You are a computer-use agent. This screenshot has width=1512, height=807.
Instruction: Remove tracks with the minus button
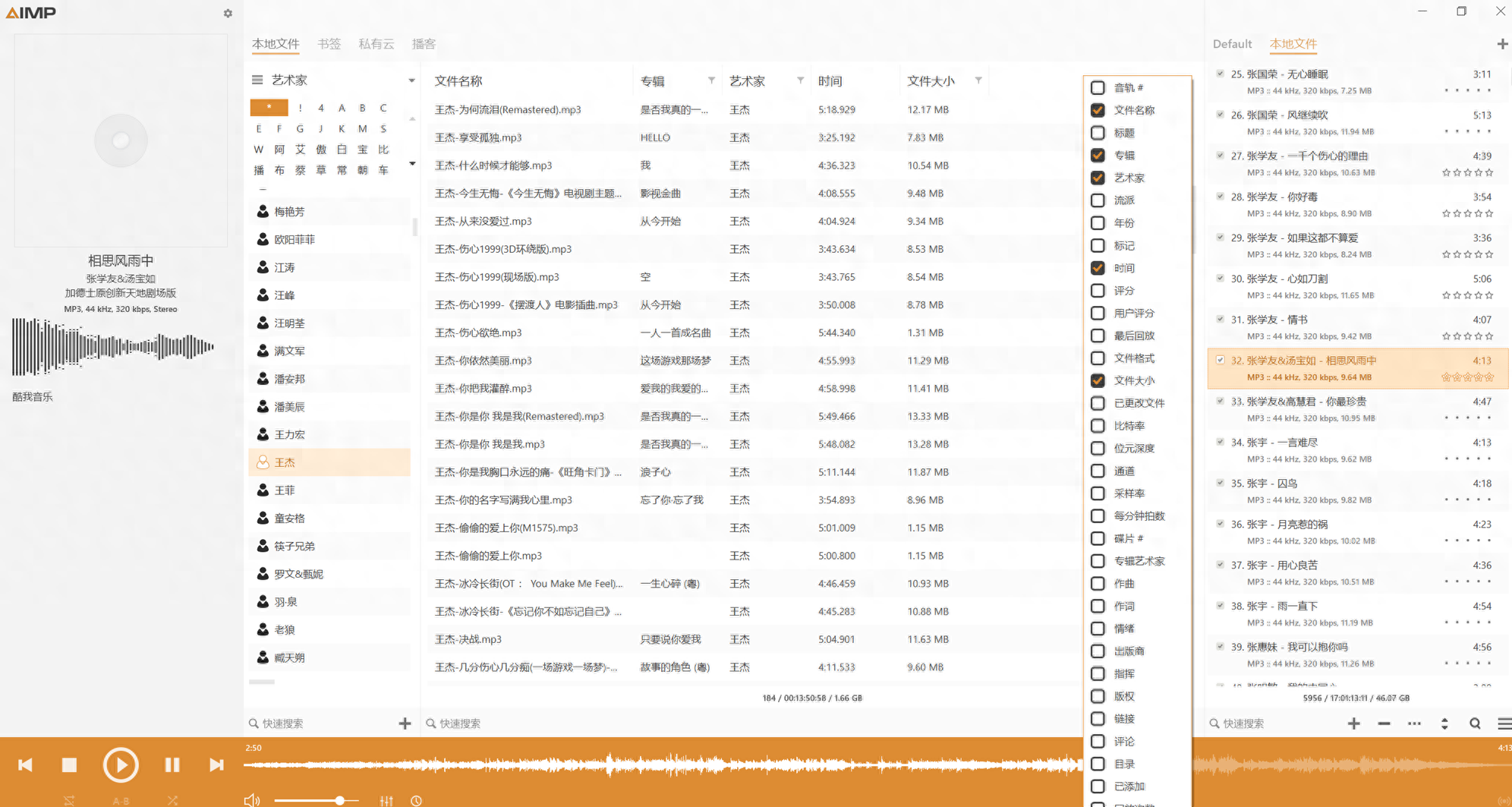[1384, 723]
